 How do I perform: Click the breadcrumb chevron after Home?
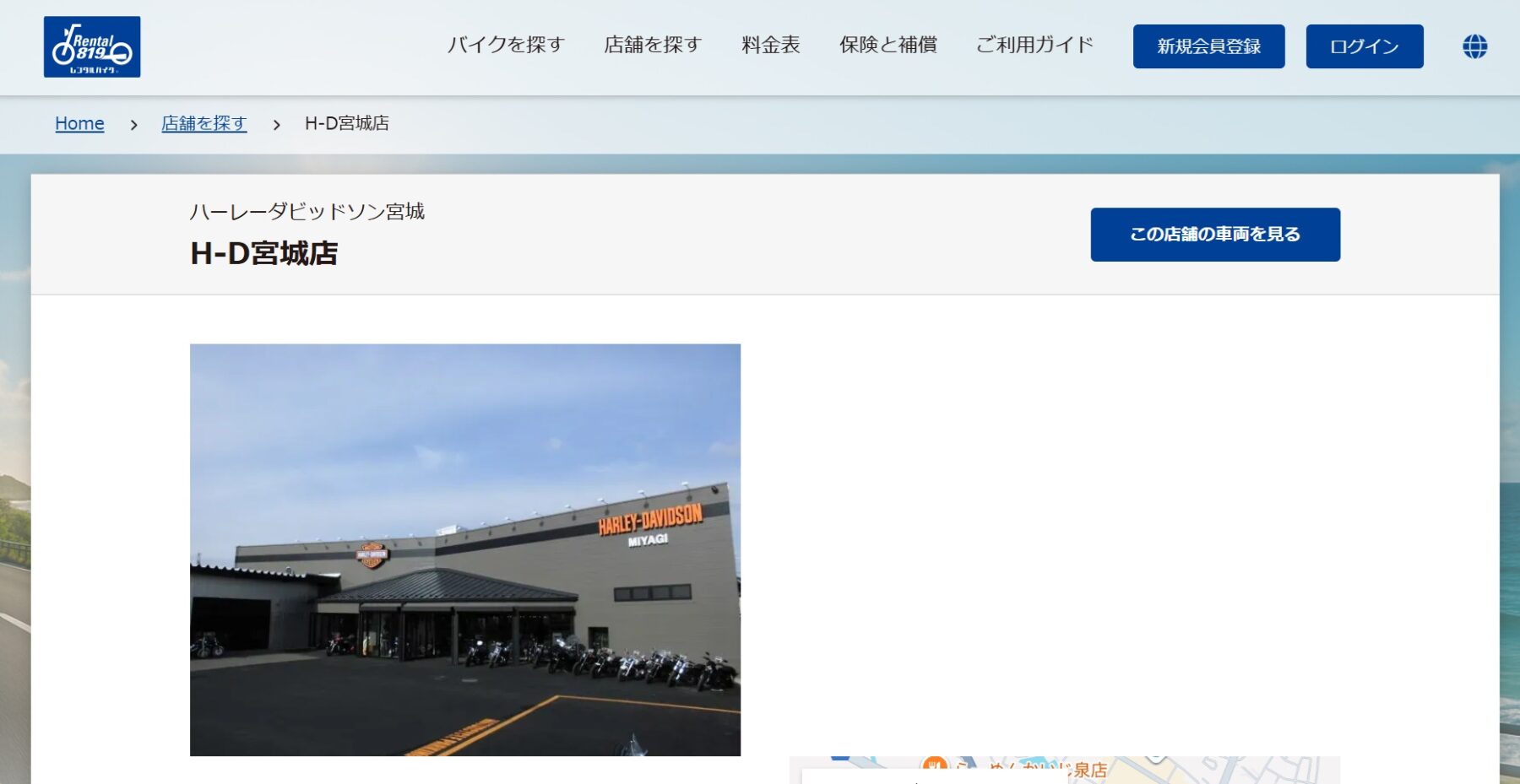(133, 125)
